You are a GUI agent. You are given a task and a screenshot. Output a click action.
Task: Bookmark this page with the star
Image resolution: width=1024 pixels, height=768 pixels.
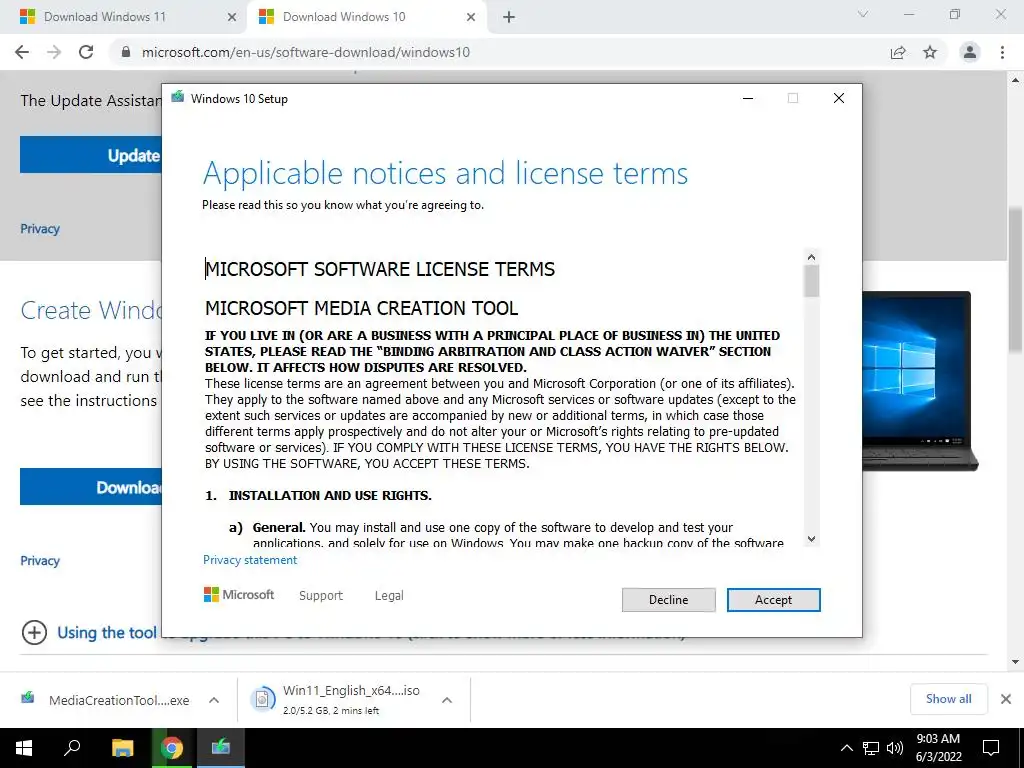pos(930,52)
